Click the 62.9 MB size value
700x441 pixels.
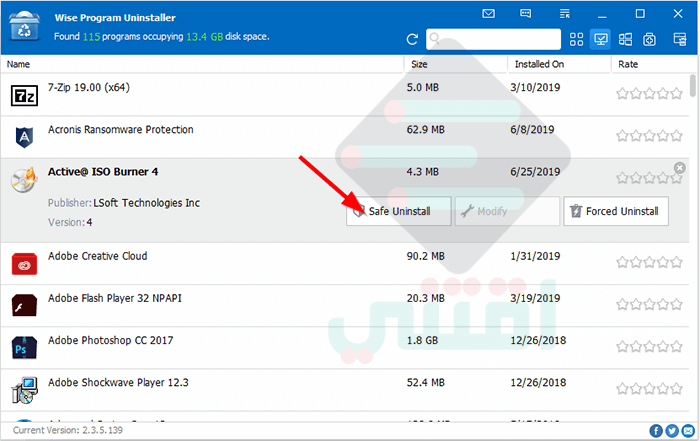(x=425, y=130)
